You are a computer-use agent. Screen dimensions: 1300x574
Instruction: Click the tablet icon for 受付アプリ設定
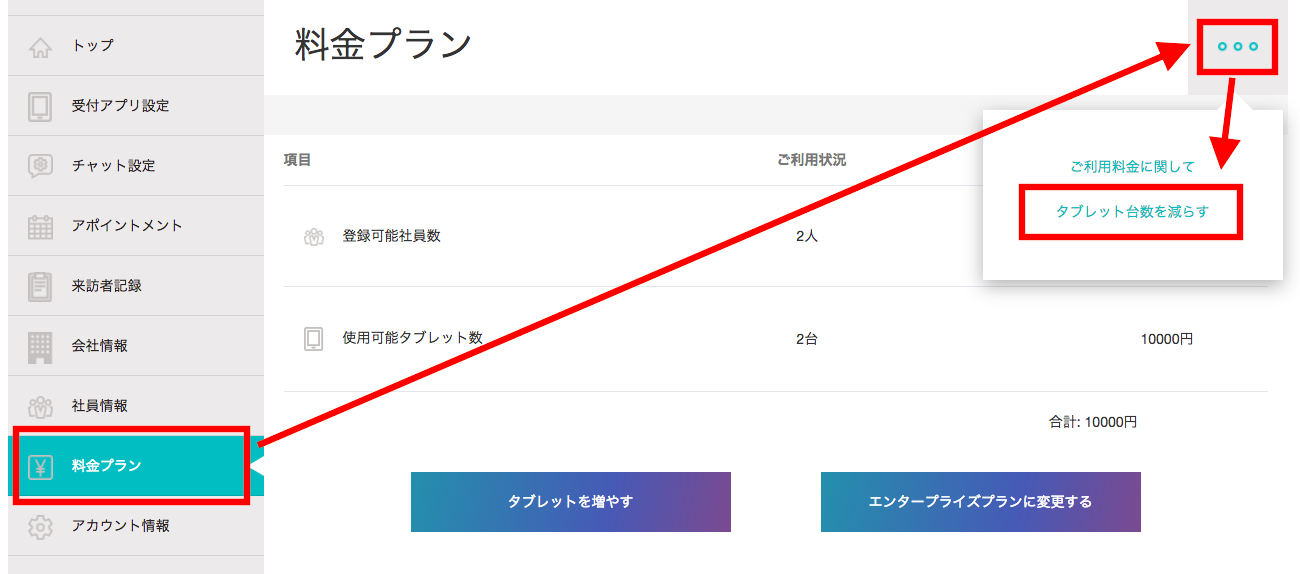40,106
